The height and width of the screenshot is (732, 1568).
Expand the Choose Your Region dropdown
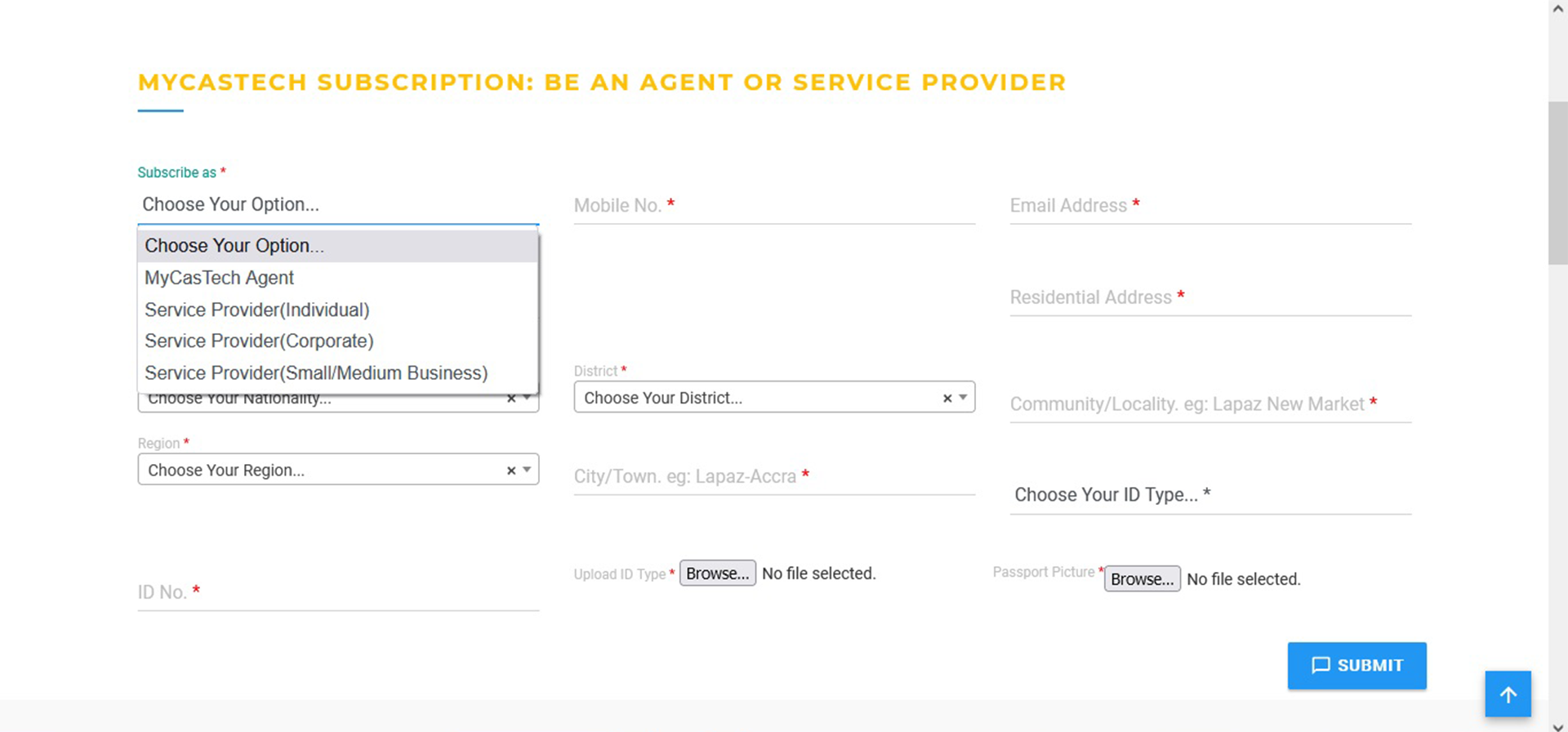tap(323, 470)
